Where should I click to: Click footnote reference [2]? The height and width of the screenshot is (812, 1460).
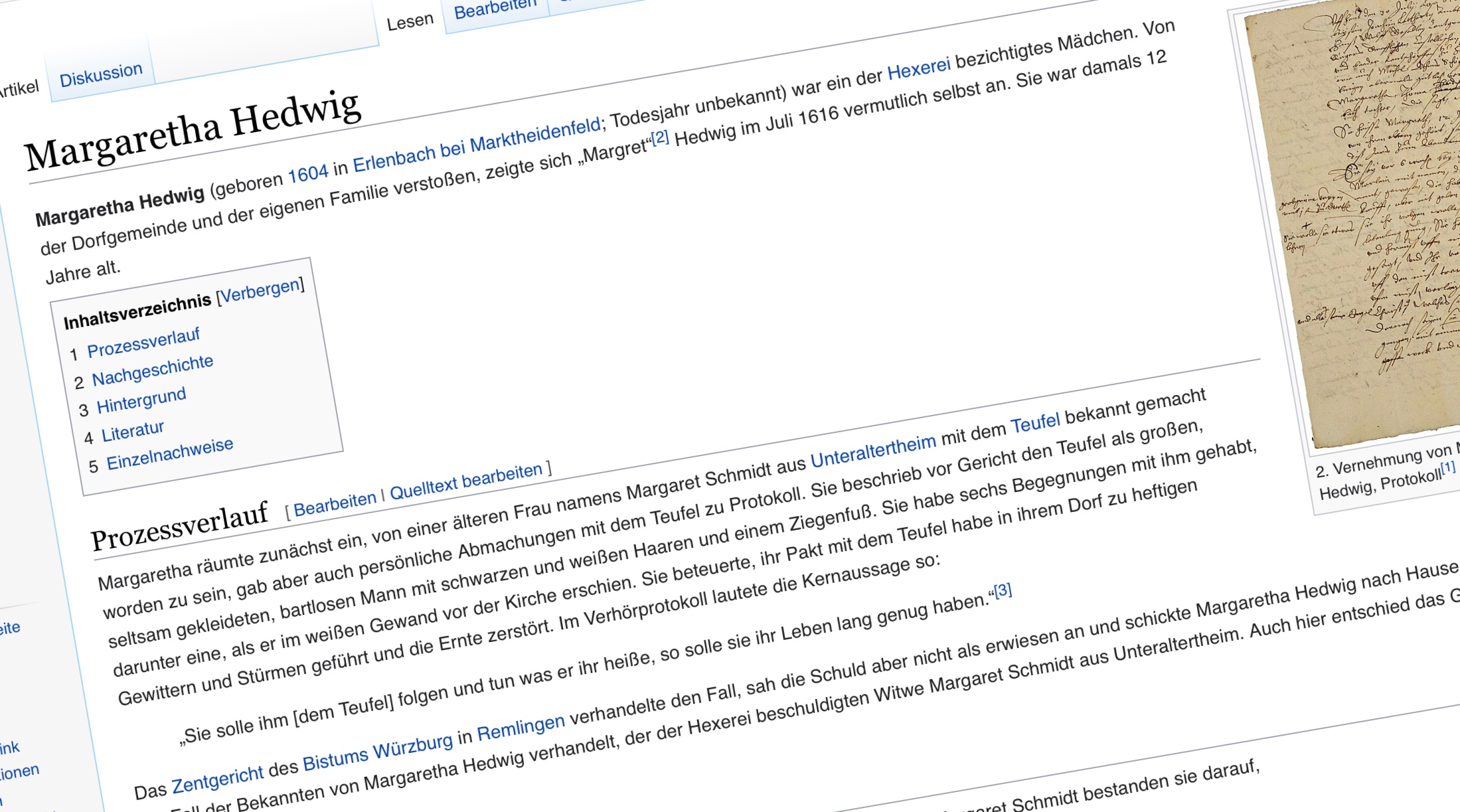coord(659,137)
